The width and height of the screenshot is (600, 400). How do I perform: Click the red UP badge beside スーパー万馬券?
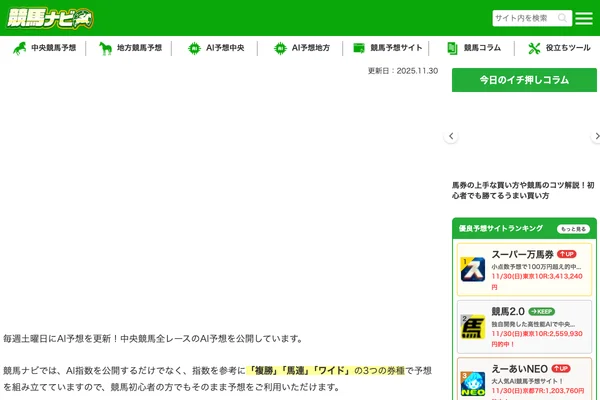[567, 254]
